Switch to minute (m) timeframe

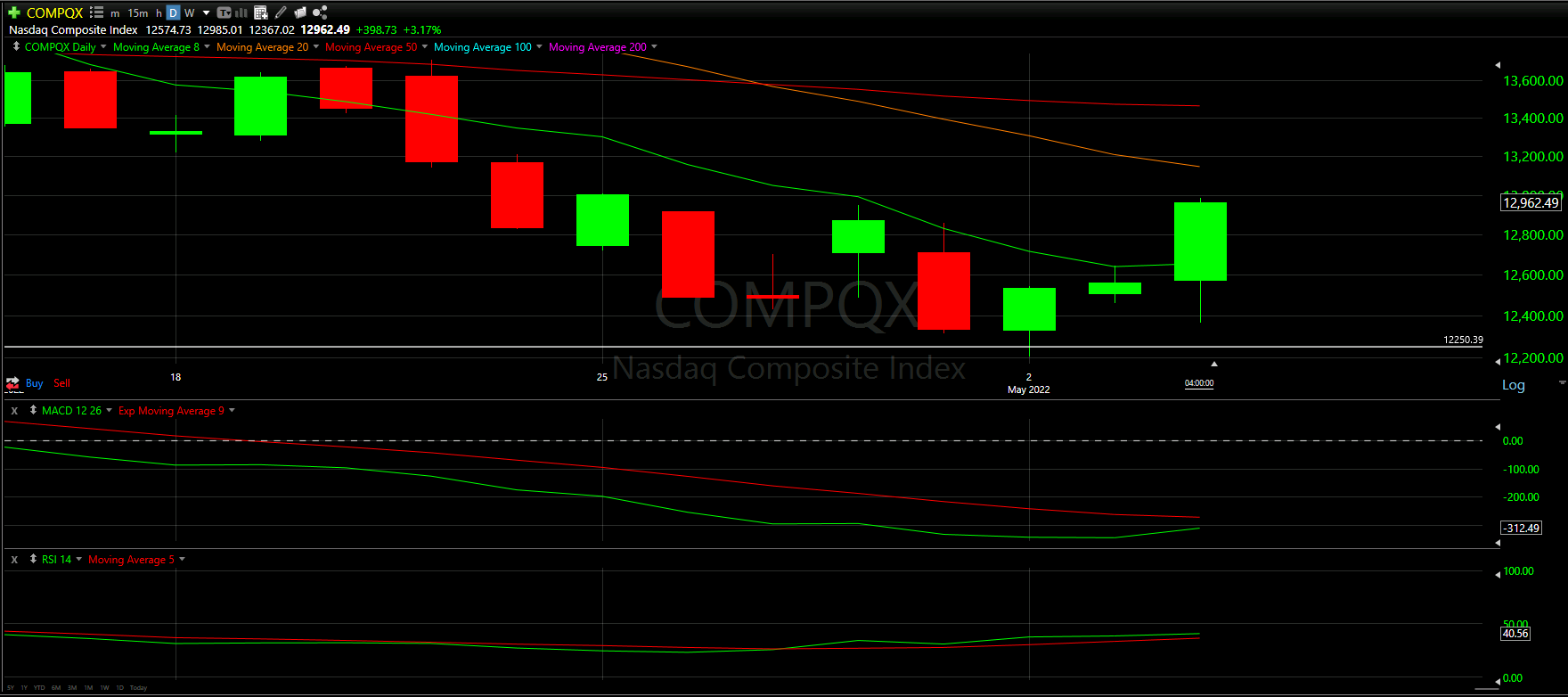click(x=115, y=13)
